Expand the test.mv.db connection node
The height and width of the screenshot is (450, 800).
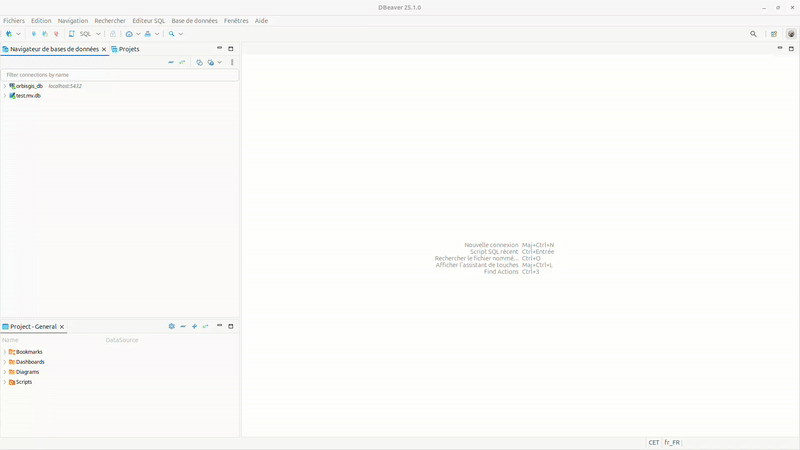(x=5, y=96)
